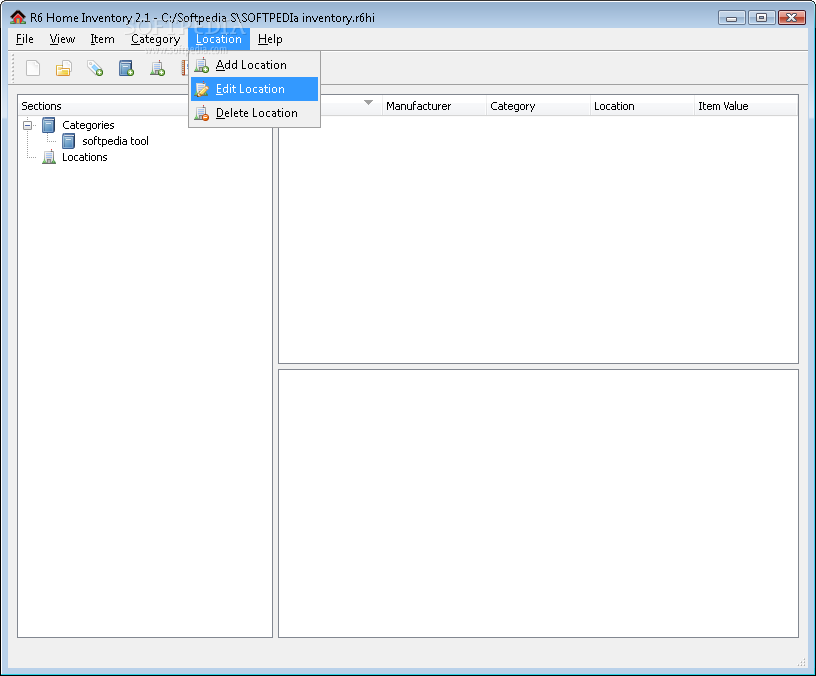Viewport: 816px width, 676px height.
Task: Choose Add Location from the menu
Action: pos(254,65)
